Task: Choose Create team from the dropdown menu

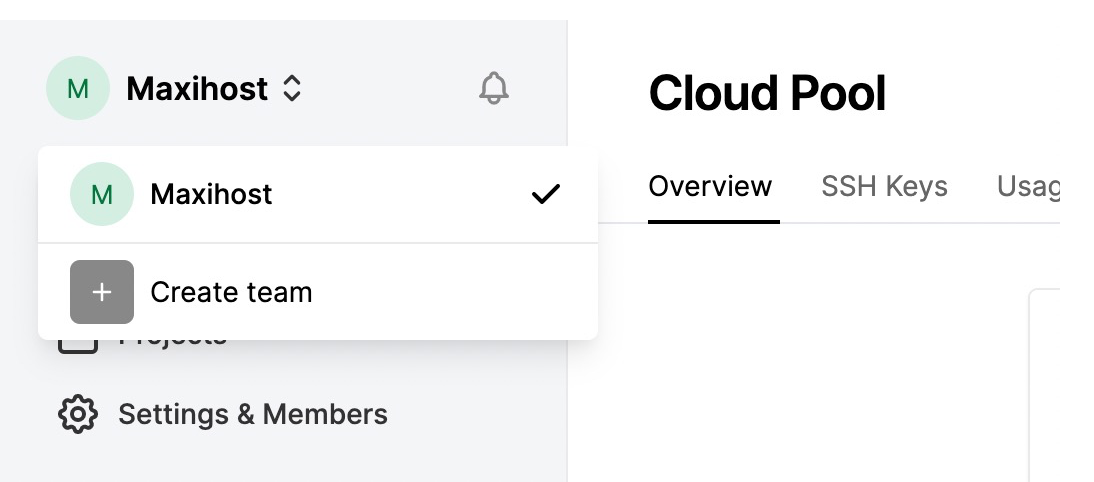Action: [x=318, y=292]
